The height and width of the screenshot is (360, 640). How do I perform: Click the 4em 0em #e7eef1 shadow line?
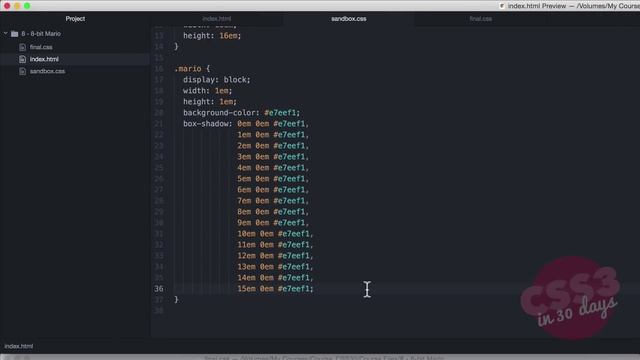[273, 168]
